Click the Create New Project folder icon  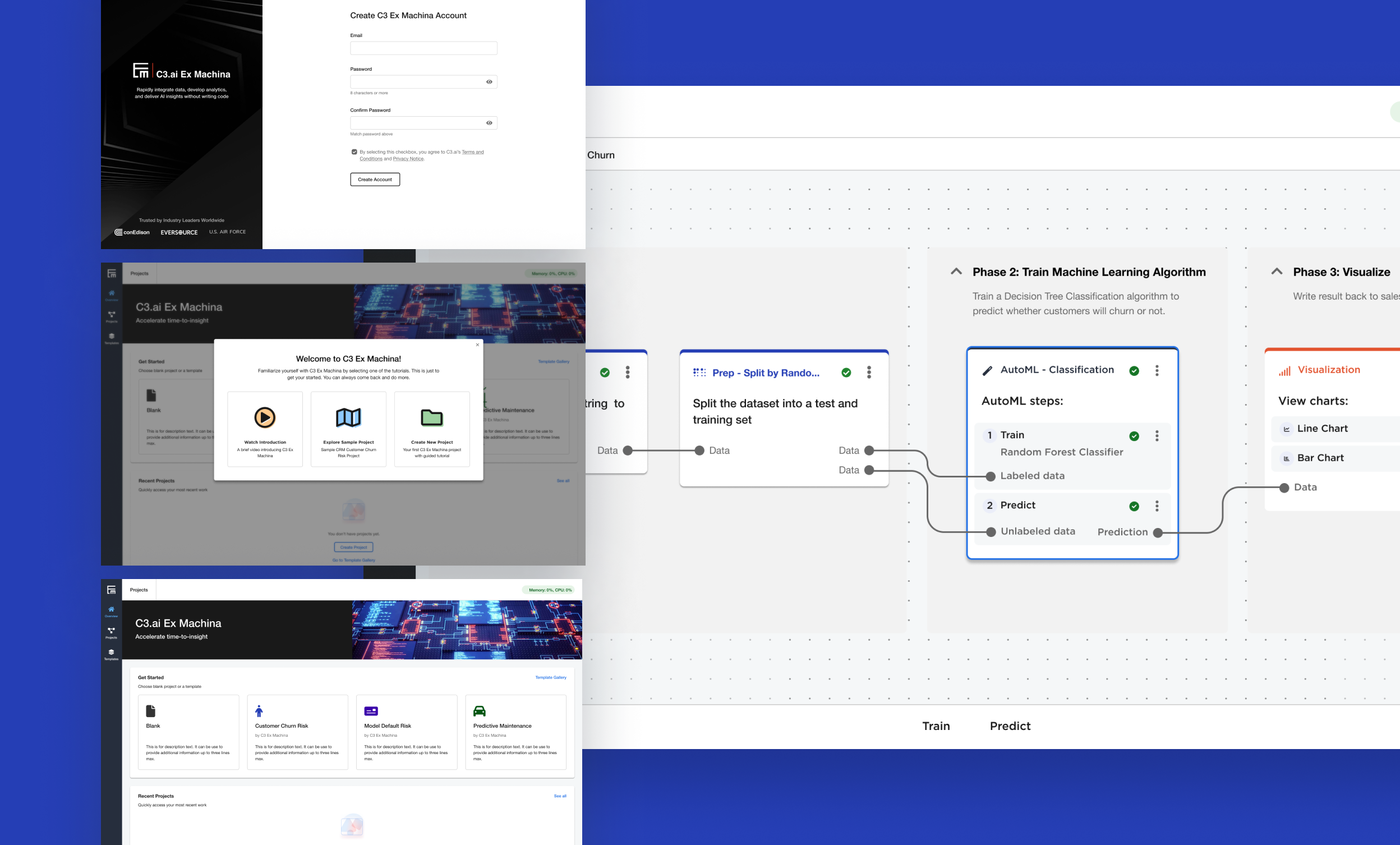pyautogui.click(x=432, y=417)
